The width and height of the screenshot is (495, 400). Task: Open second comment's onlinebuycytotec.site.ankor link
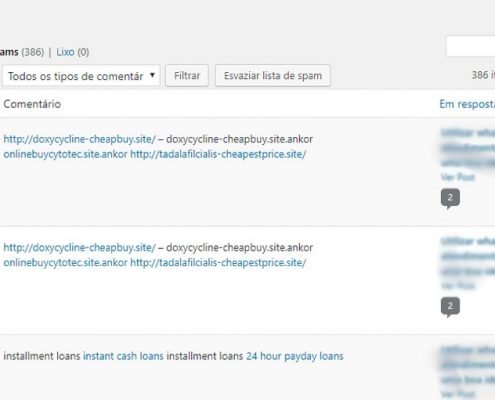coord(65,262)
